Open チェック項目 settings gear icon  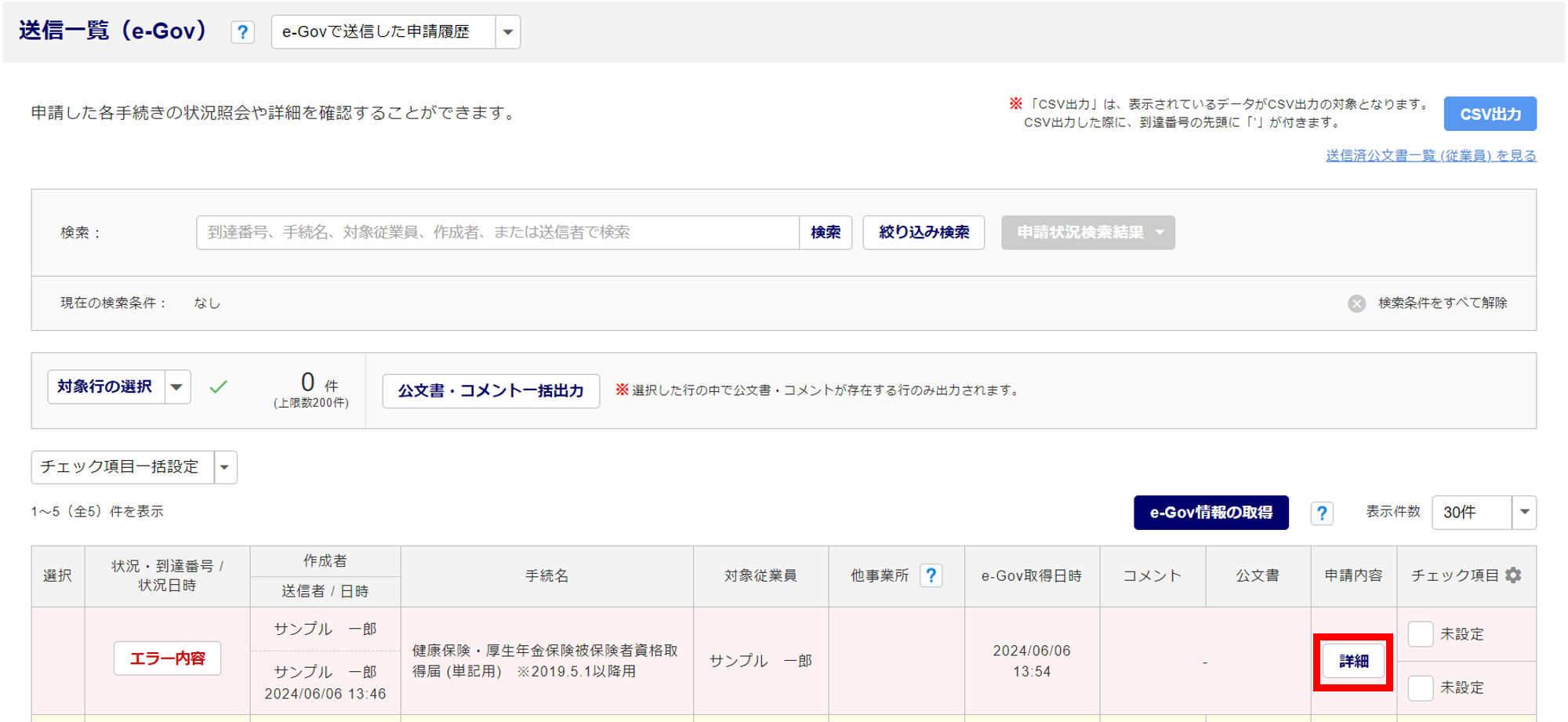[1514, 575]
